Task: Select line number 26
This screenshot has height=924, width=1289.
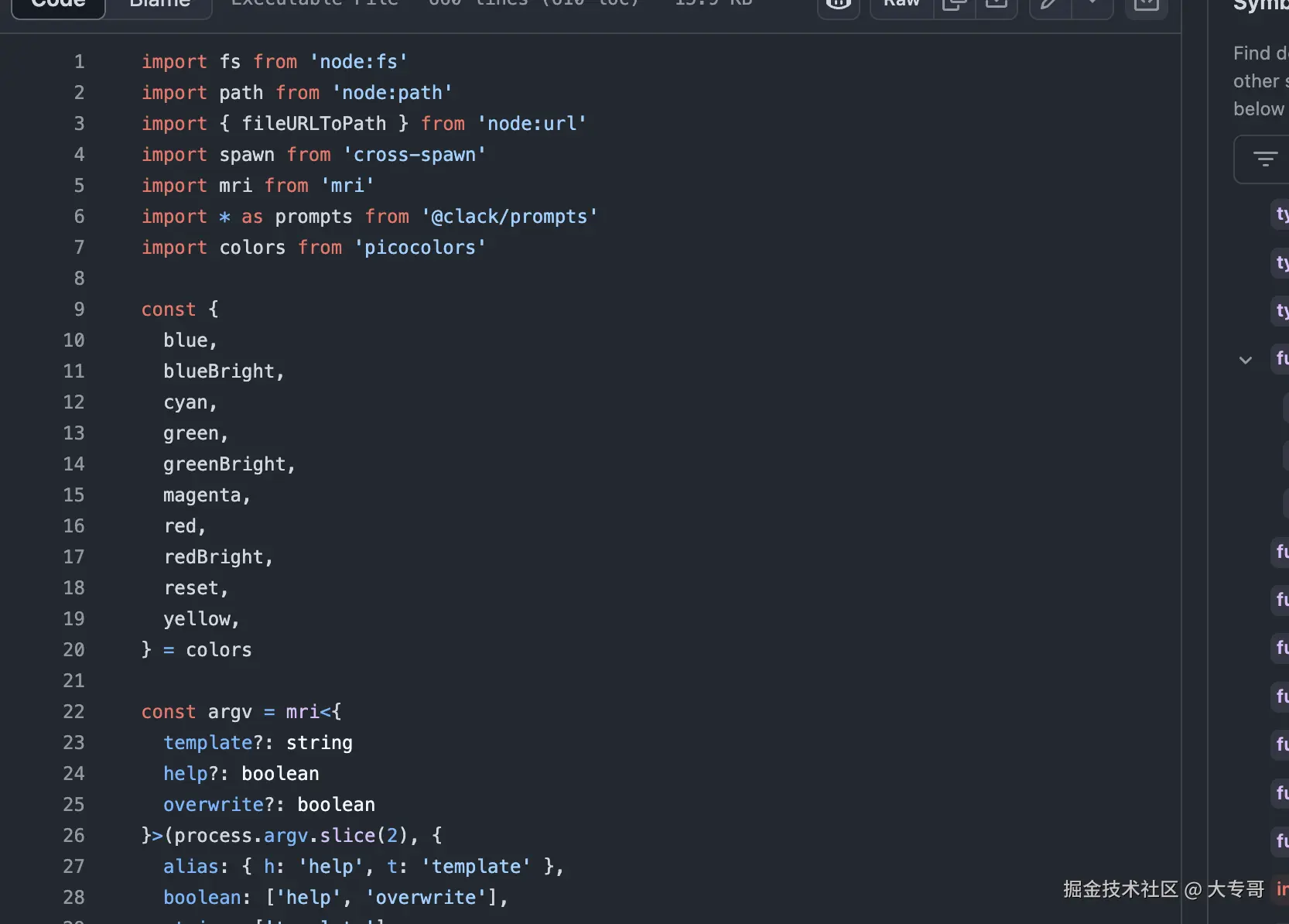Action: [74, 836]
